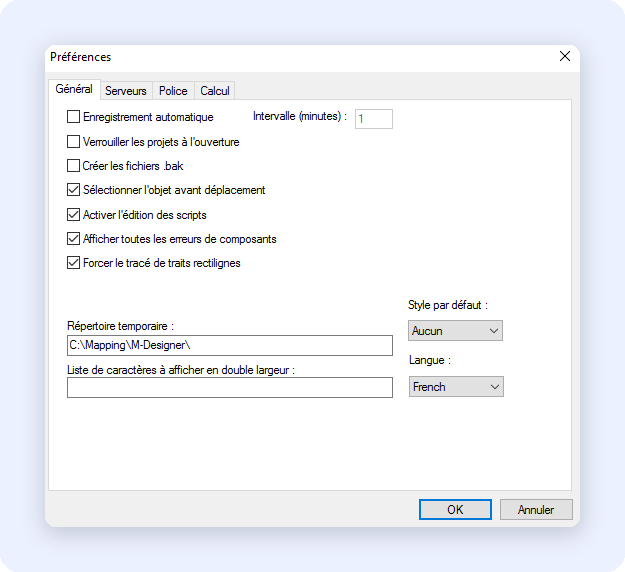The width and height of the screenshot is (625, 572).
Task: Confirm with the OK button
Action: tap(455, 509)
